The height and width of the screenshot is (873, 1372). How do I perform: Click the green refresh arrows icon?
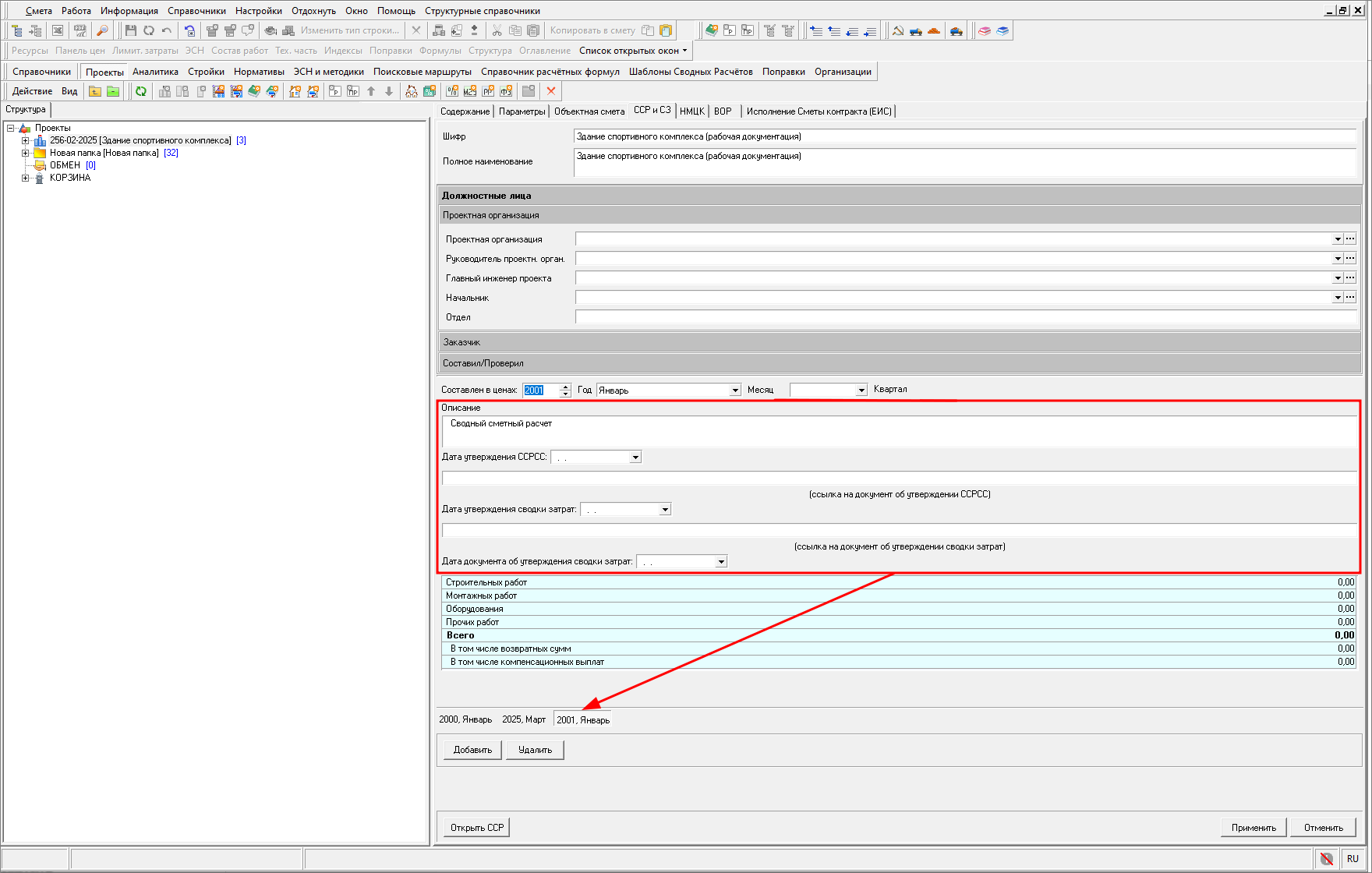[x=141, y=91]
